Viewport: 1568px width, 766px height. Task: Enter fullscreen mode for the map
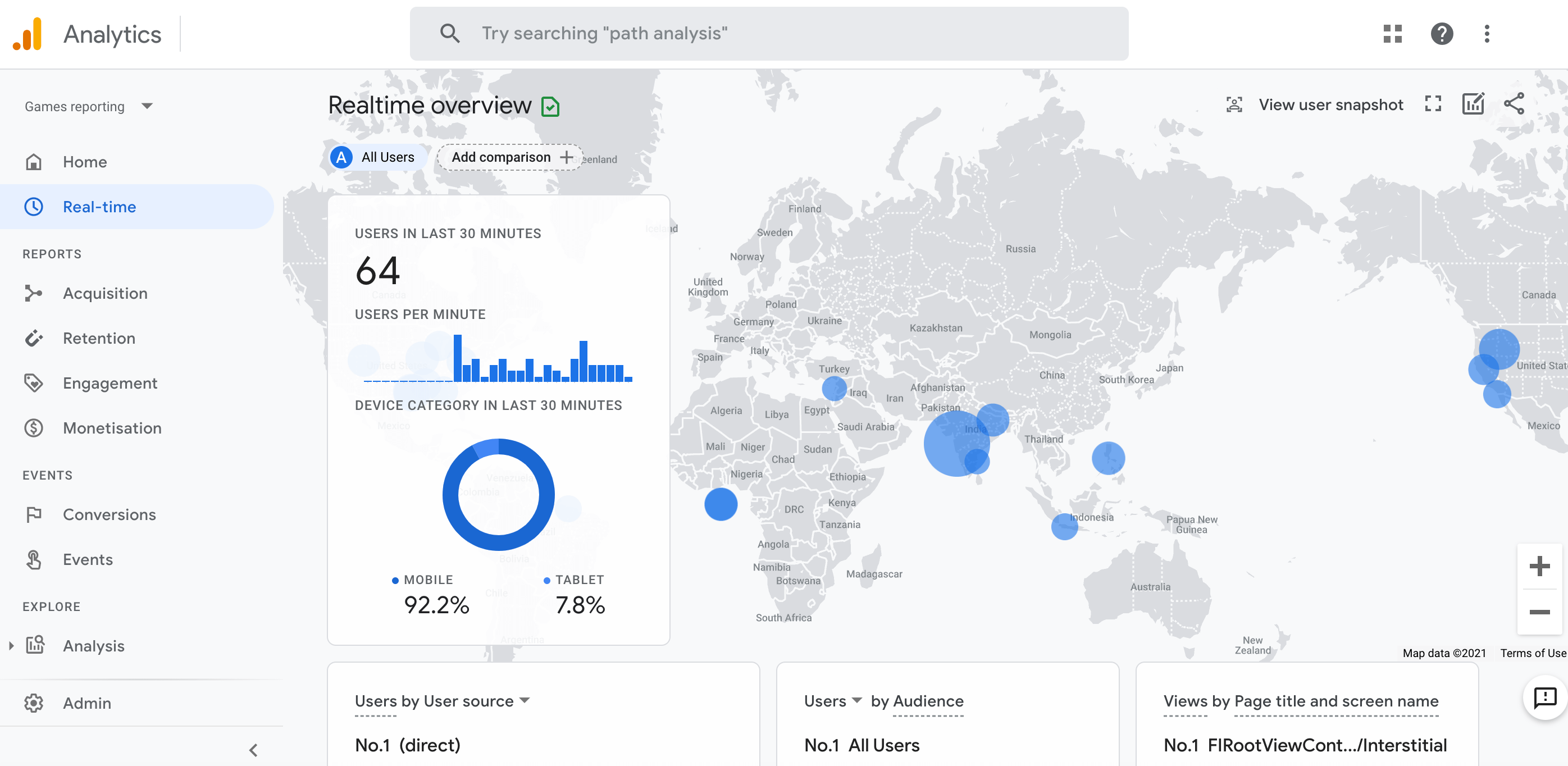point(1433,104)
